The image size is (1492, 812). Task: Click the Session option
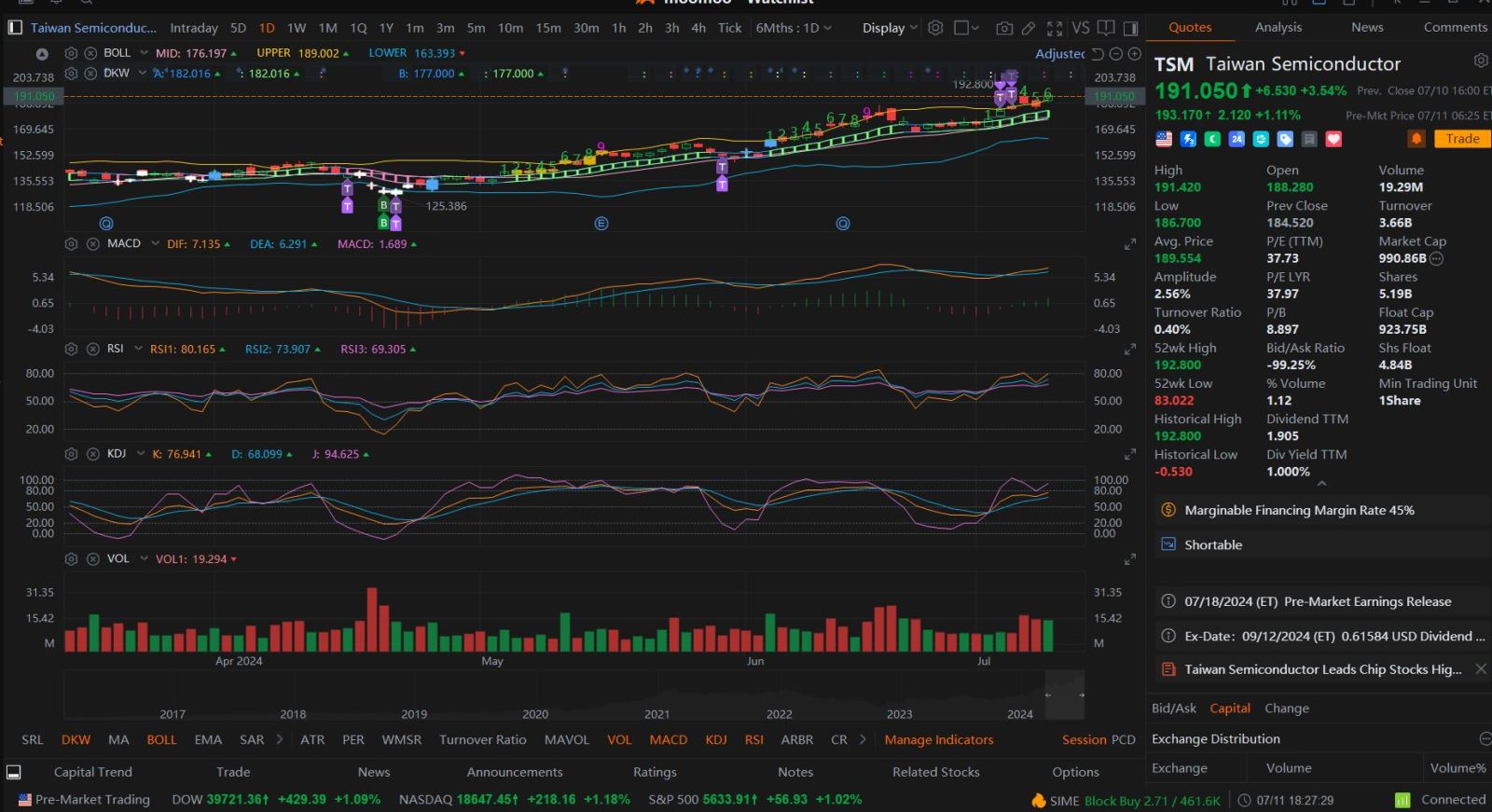(x=1084, y=740)
